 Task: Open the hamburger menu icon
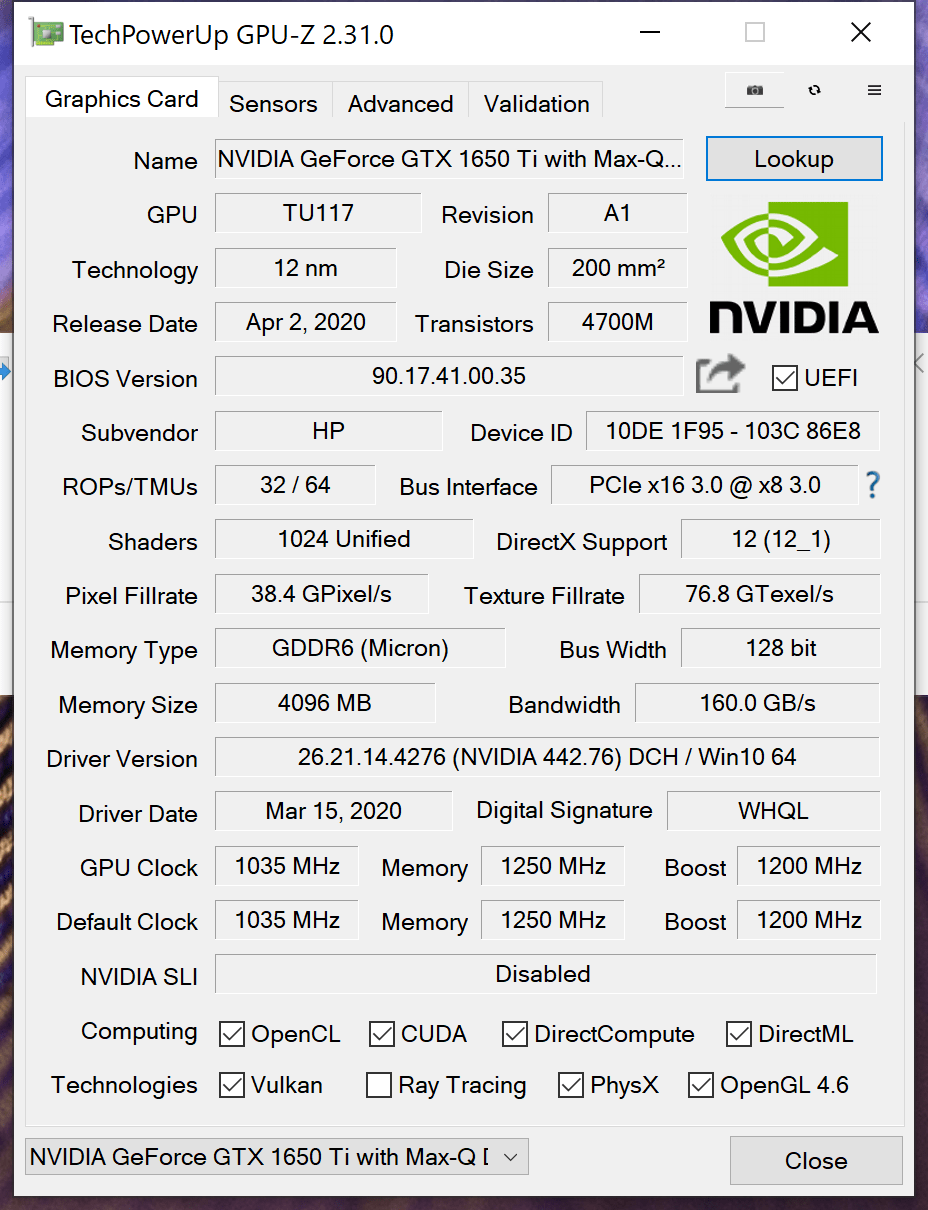[x=874, y=90]
